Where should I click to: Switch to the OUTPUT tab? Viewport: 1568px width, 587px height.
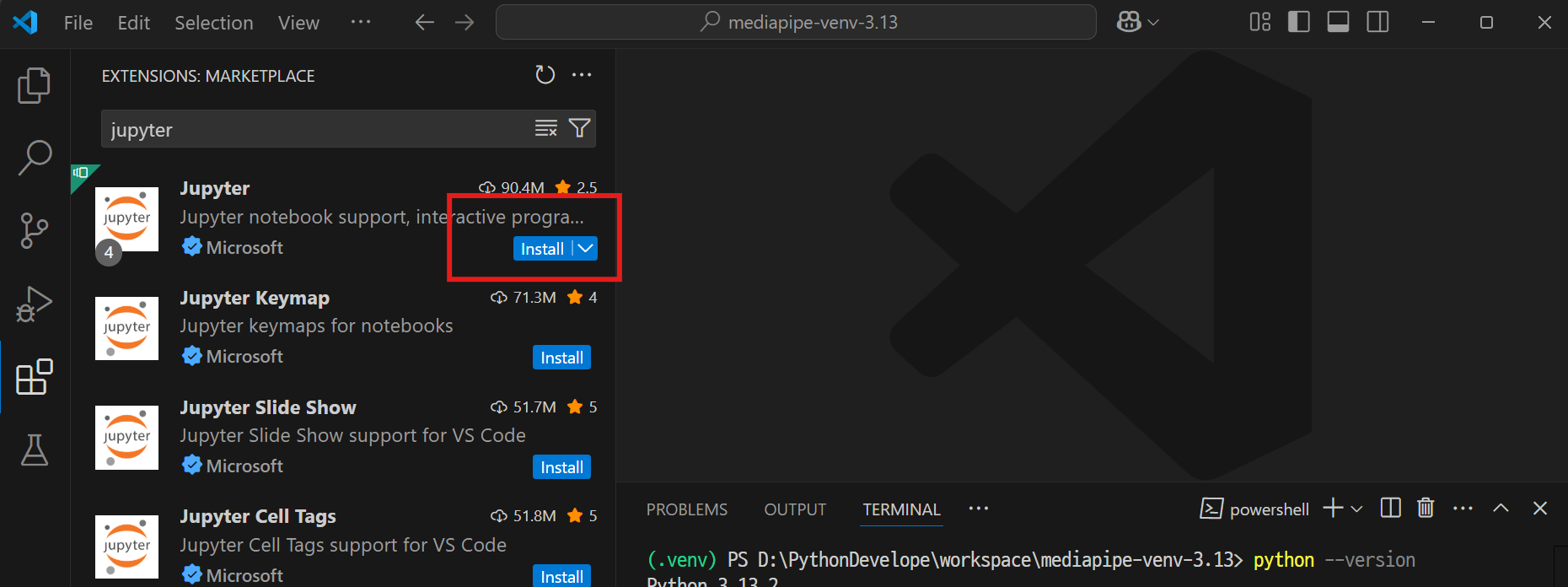795,509
